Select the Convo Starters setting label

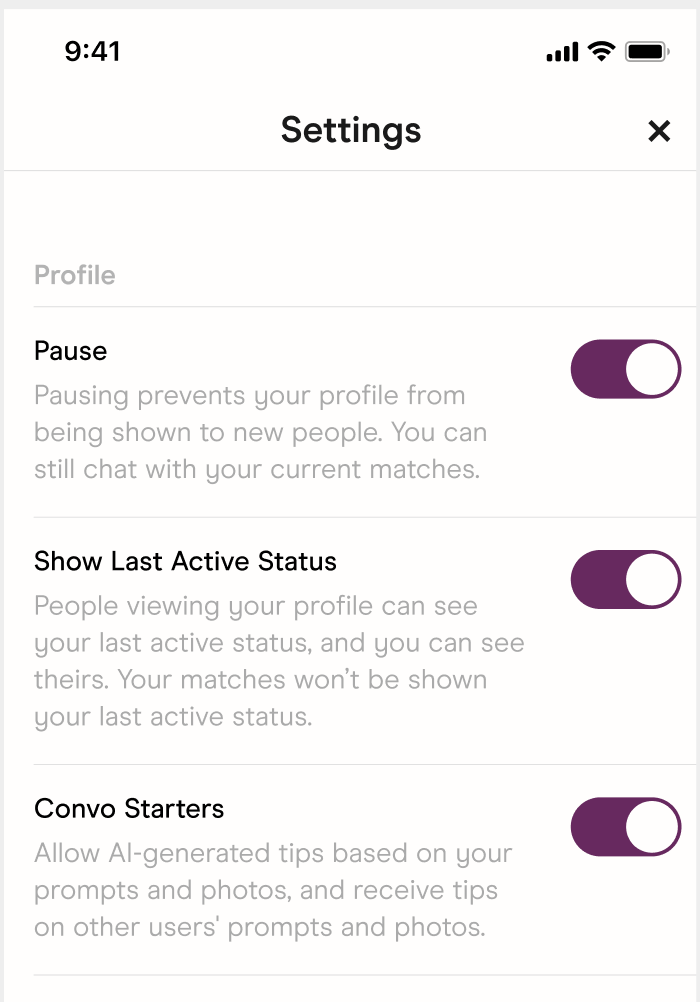(x=129, y=808)
